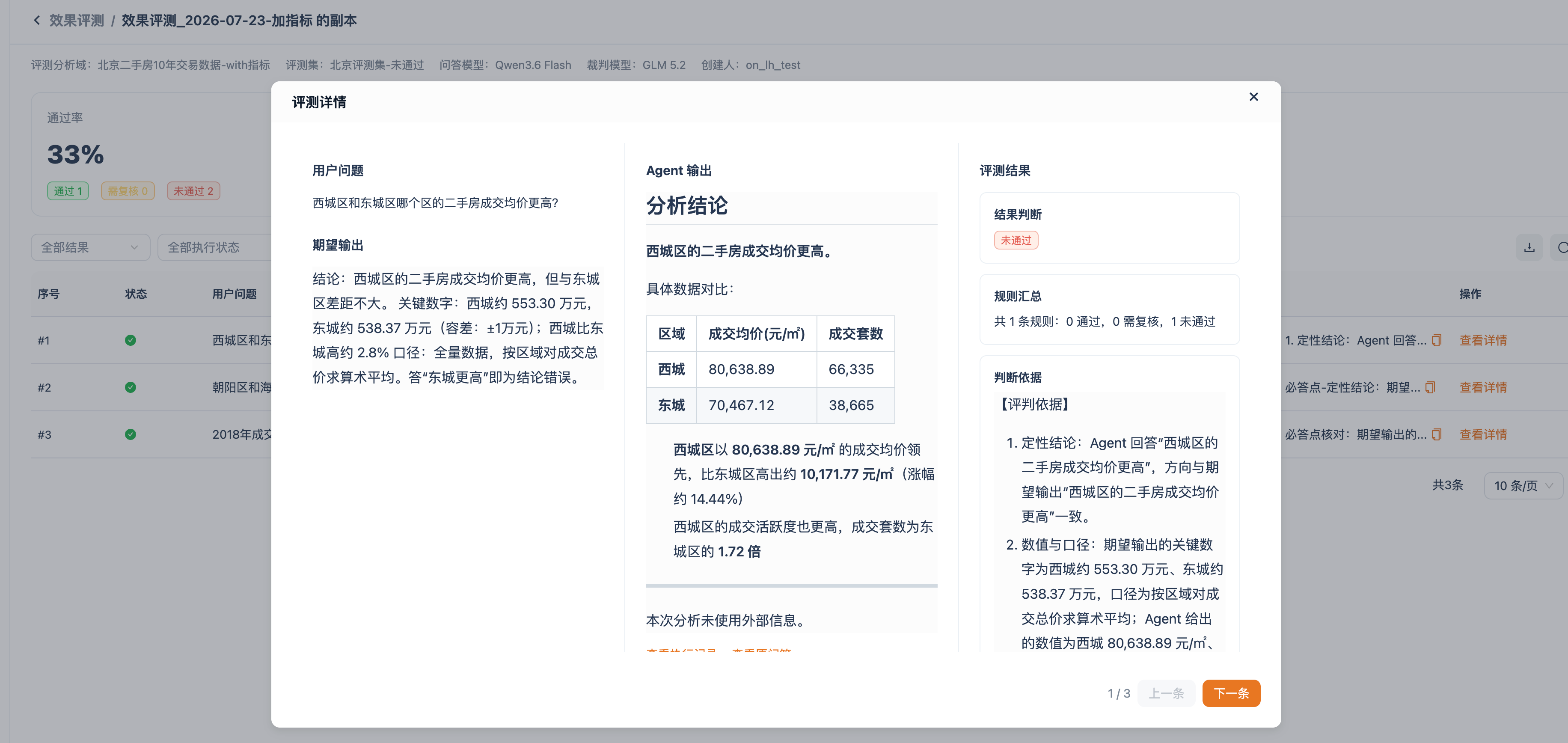Open the 效果评测 breadcrumb link
Image resolution: width=1568 pixels, height=743 pixels.
click(77, 20)
